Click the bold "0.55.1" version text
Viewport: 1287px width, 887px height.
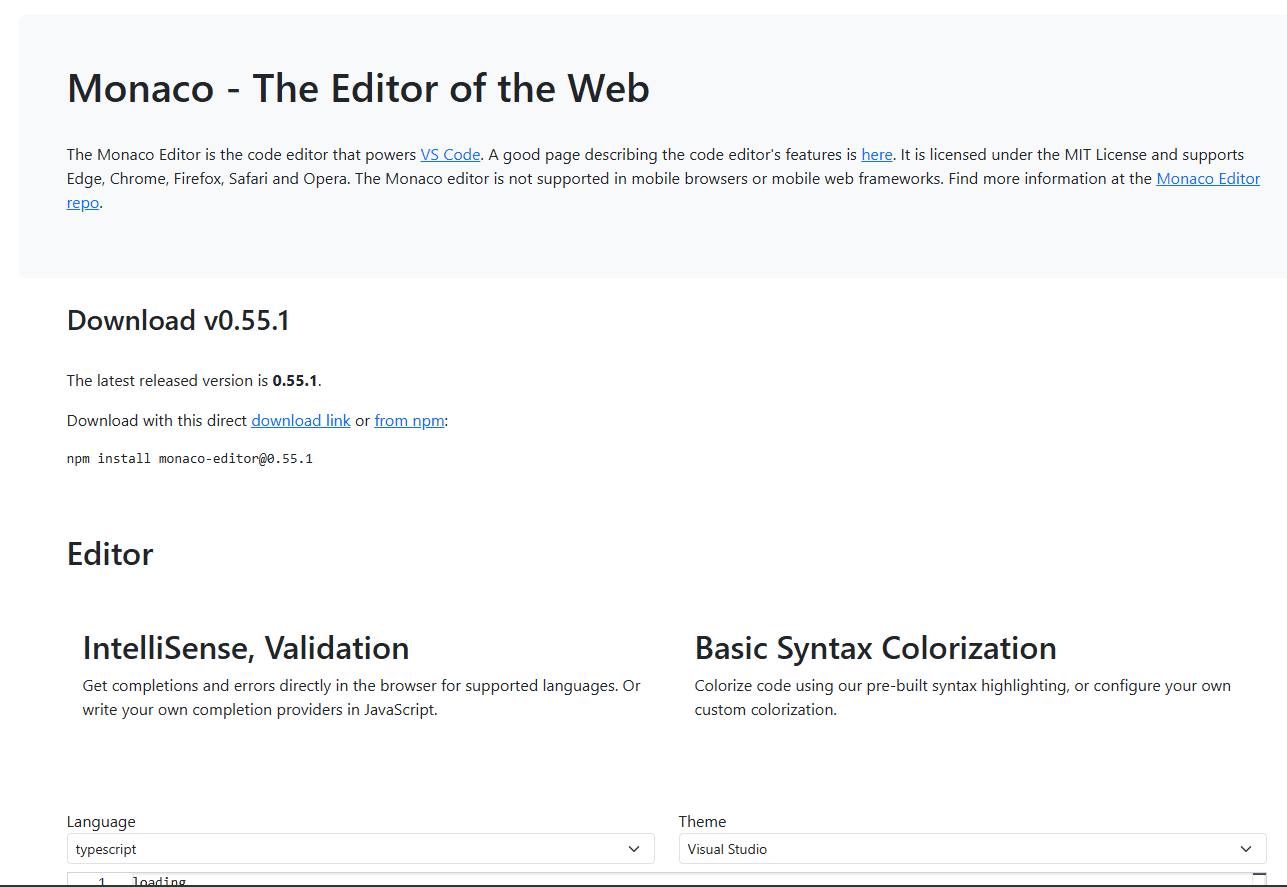[x=294, y=380]
